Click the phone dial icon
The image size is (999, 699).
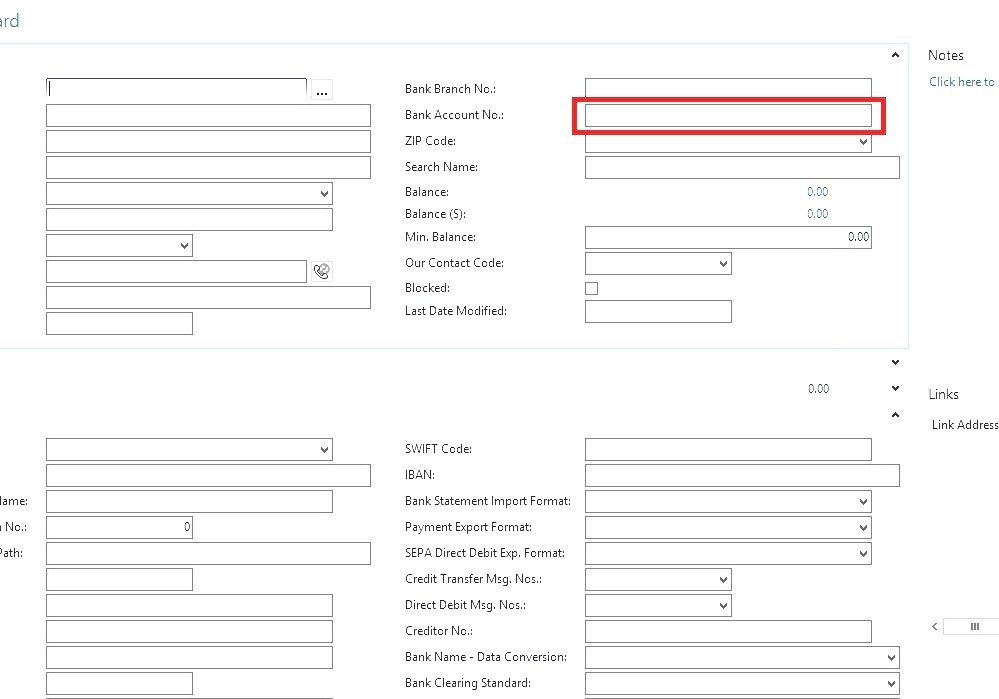coord(322,271)
